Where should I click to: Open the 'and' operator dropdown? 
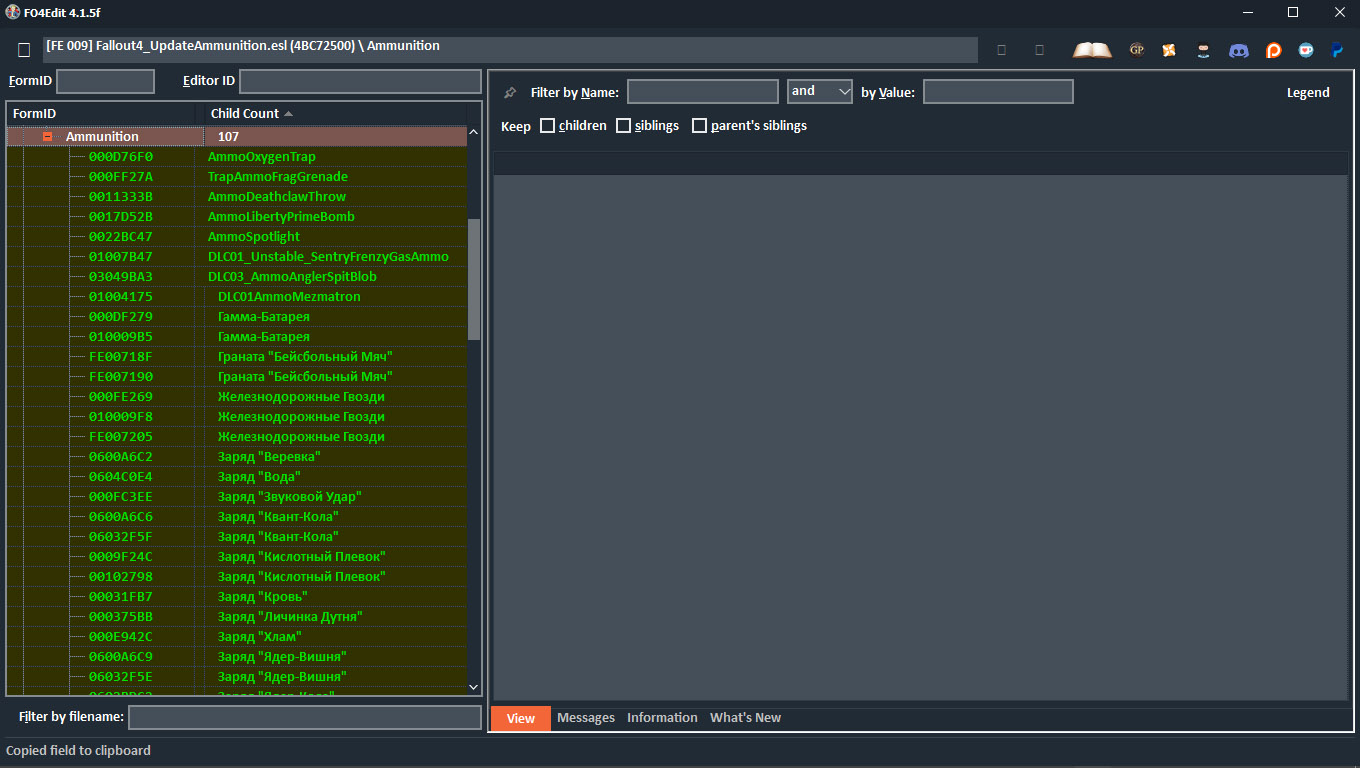819,92
